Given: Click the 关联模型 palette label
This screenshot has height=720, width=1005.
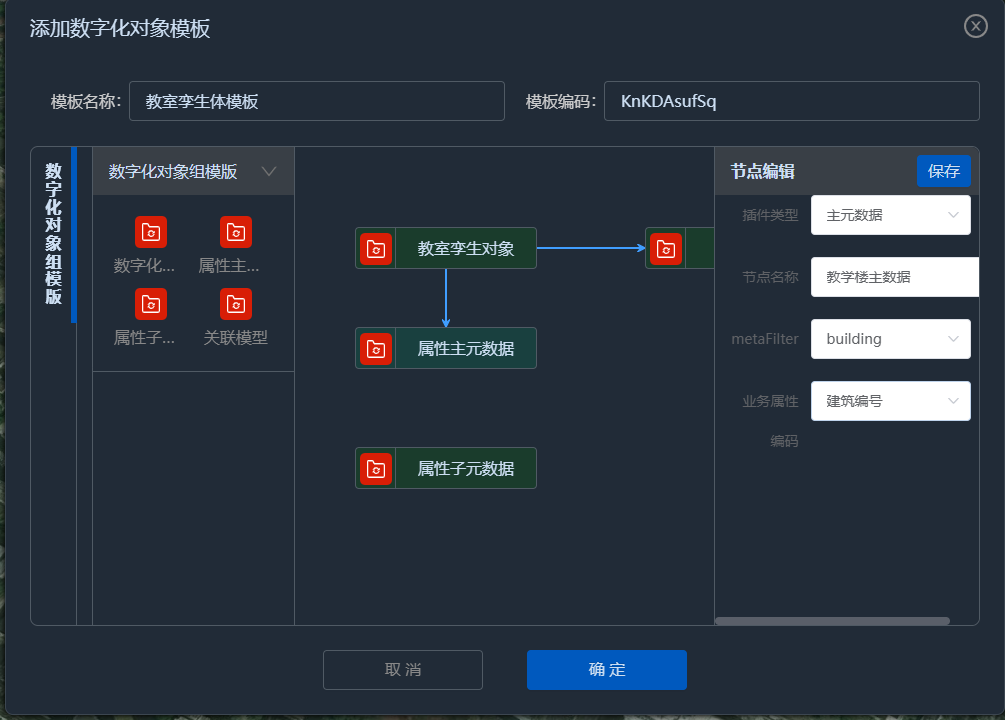Looking at the screenshot, I should [x=235, y=337].
